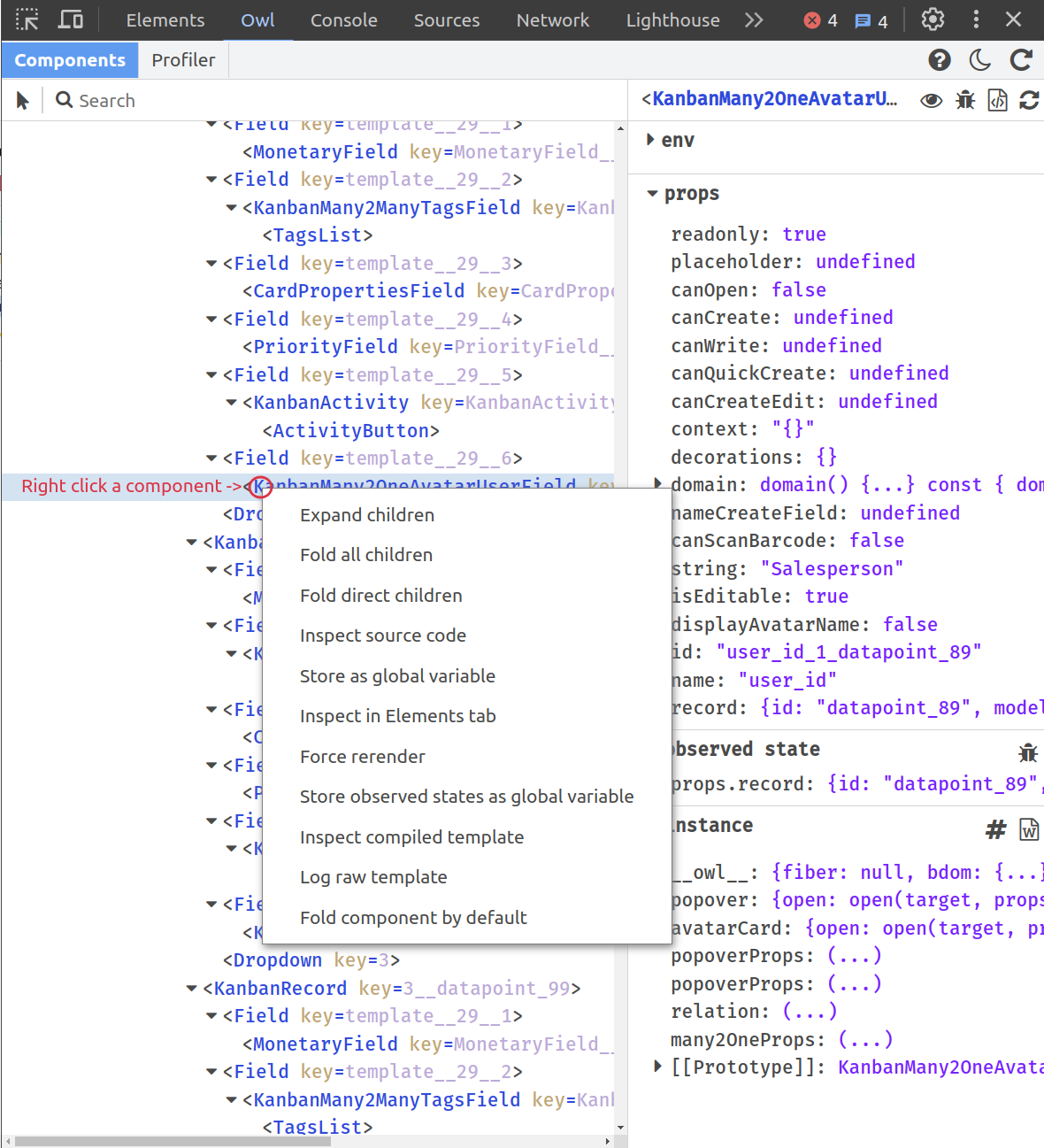Screen dimensions: 1044x1148
Task: Open DevTools settings gear
Action: coord(933,19)
